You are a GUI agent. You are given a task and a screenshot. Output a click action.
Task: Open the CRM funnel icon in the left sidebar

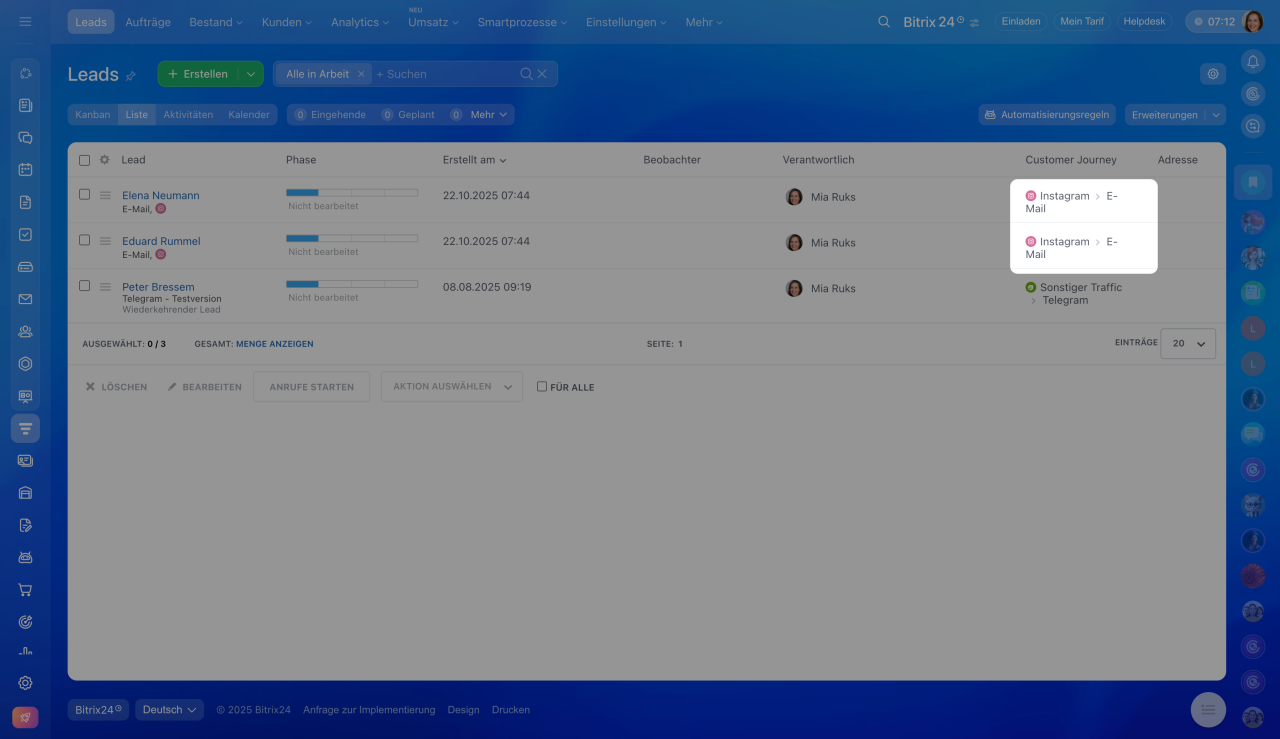click(x=26, y=428)
